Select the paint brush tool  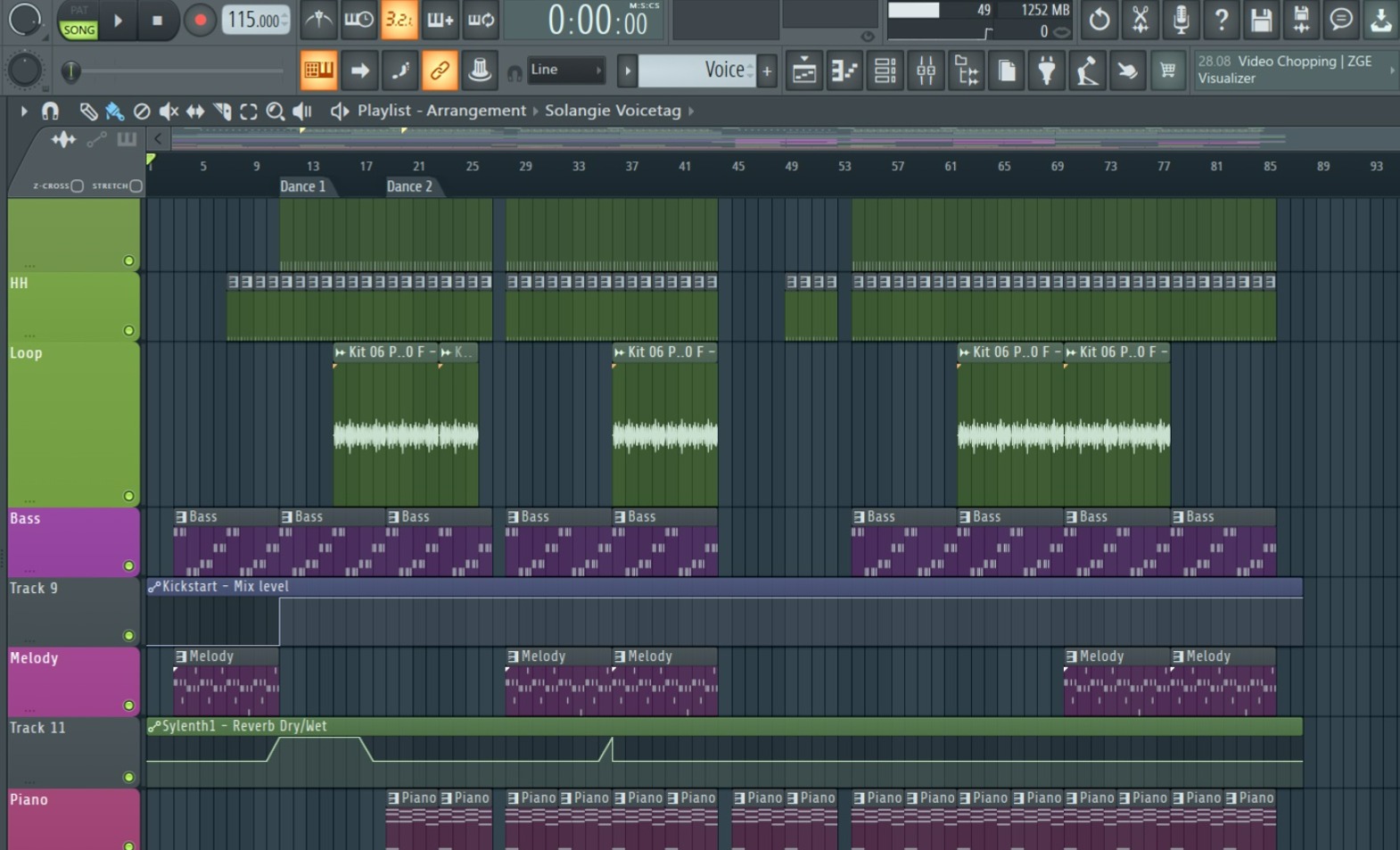coord(114,111)
